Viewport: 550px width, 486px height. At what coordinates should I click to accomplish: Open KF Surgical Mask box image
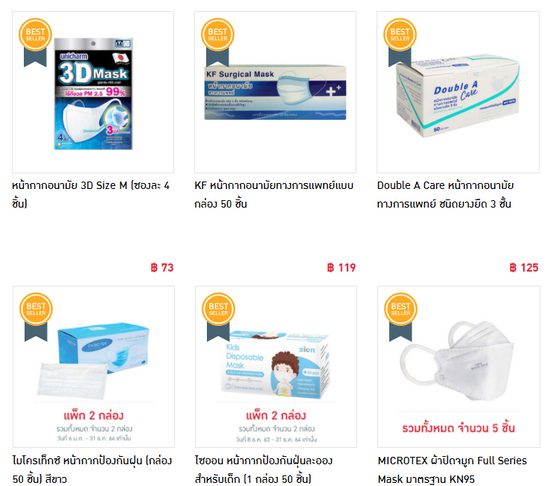(x=275, y=92)
